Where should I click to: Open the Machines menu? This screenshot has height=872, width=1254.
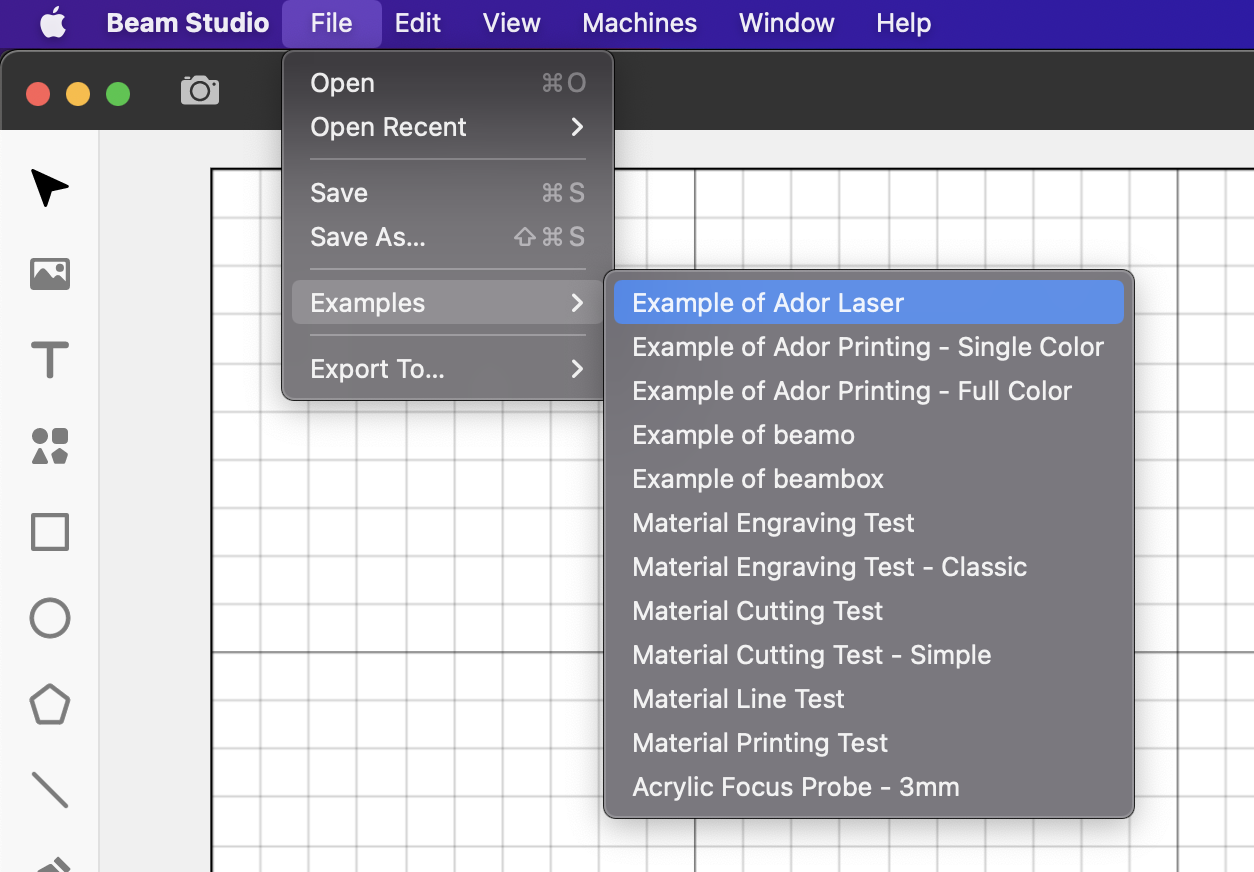pos(640,23)
